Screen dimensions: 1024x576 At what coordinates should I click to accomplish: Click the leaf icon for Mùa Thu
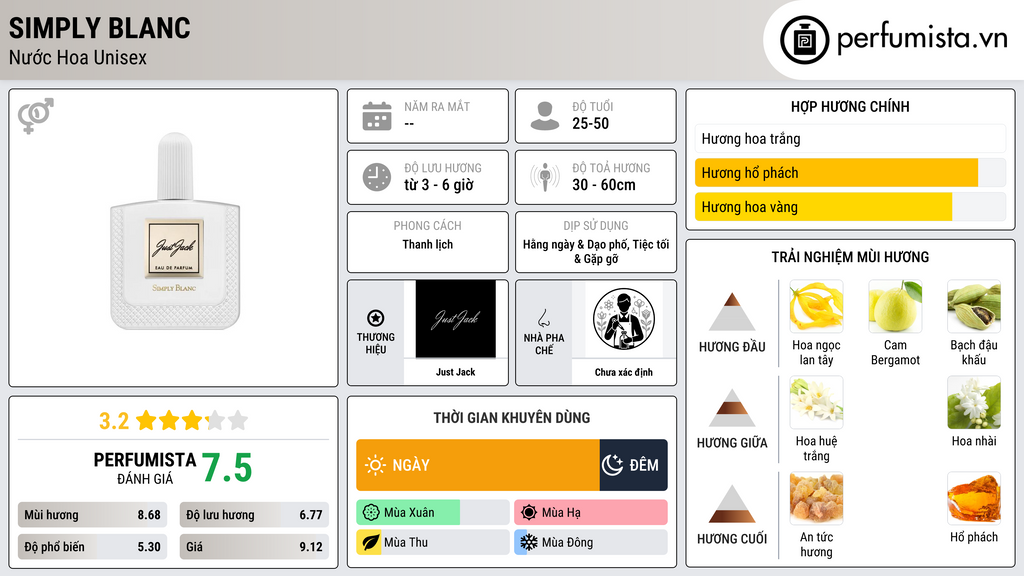click(371, 542)
